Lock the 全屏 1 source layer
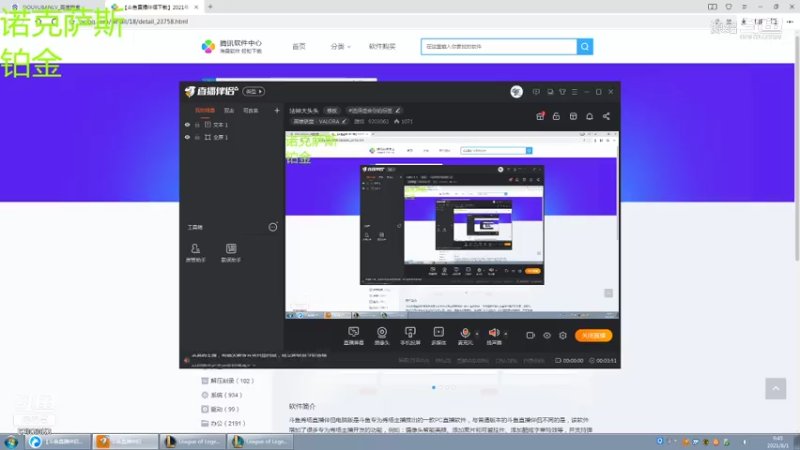The height and width of the screenshot is (450, 800). coord(197,137)
